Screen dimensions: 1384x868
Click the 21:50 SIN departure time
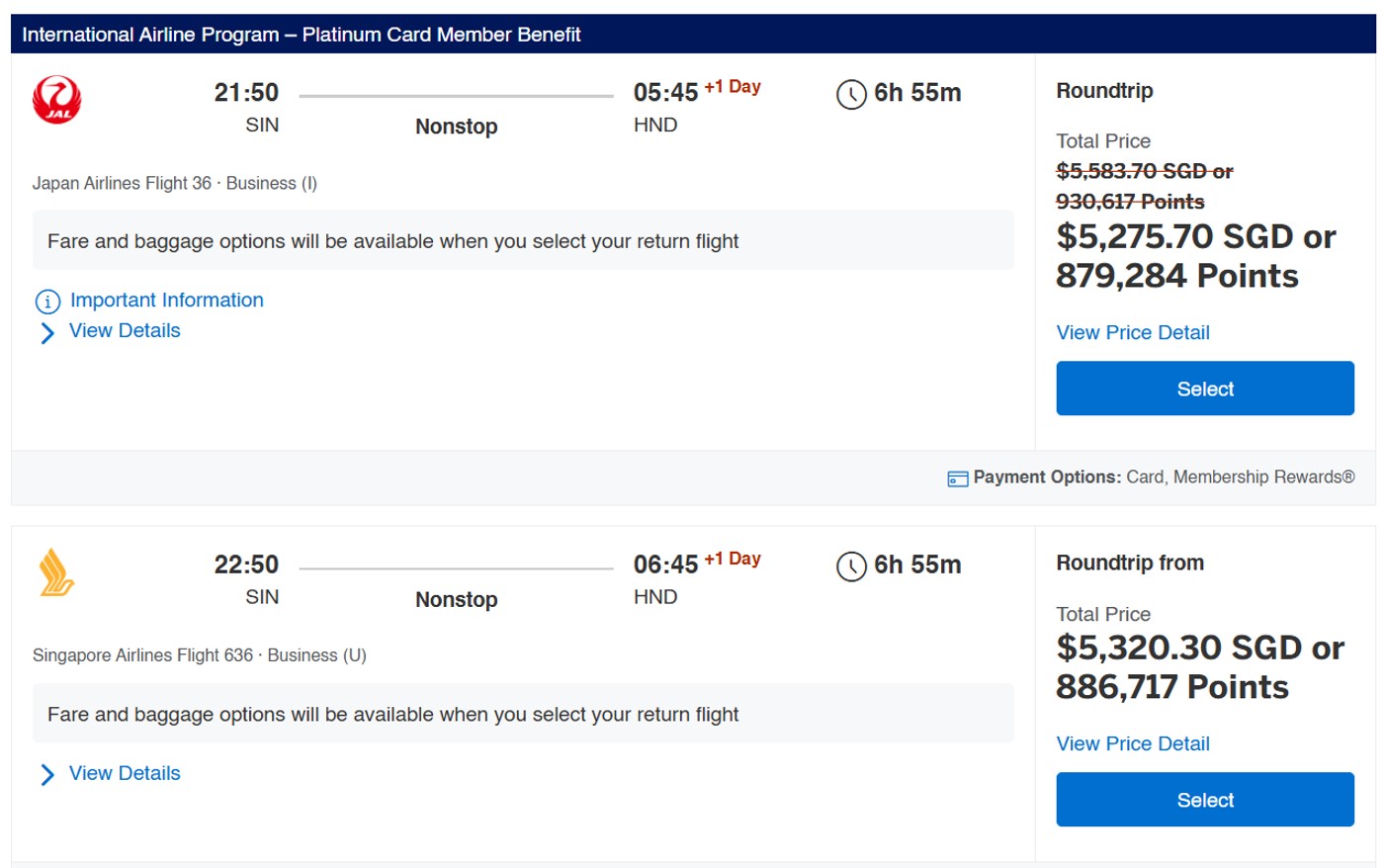(x=246, y=93)
